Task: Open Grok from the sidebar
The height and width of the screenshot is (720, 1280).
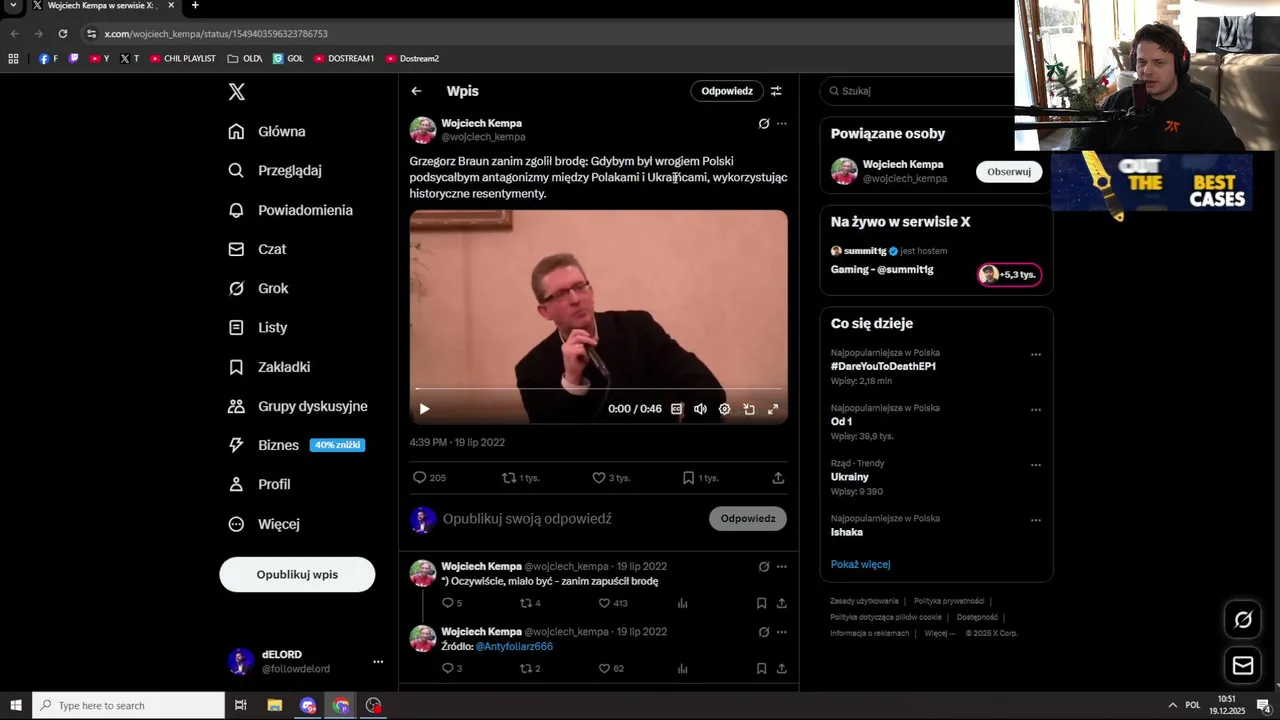Action: tap(258, 288)
